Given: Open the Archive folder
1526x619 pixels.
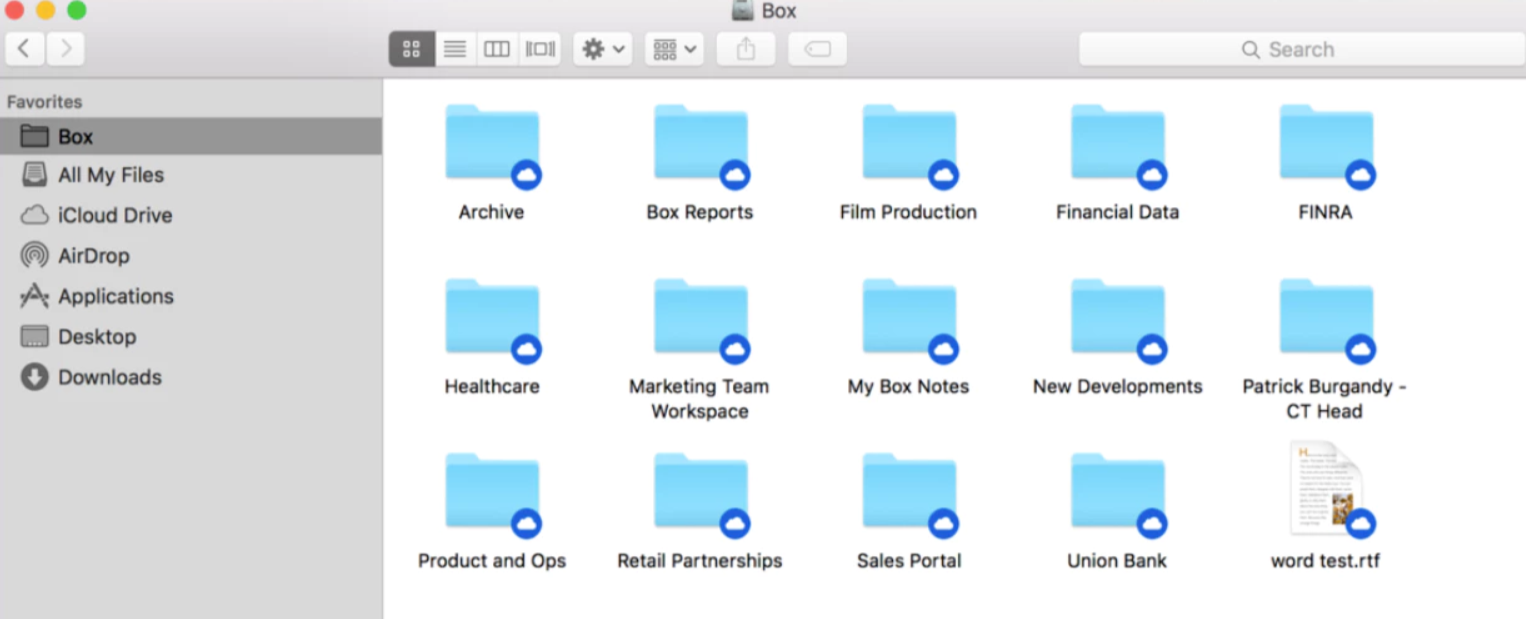Looking at the screenshot, I should (x=492, y=145).
